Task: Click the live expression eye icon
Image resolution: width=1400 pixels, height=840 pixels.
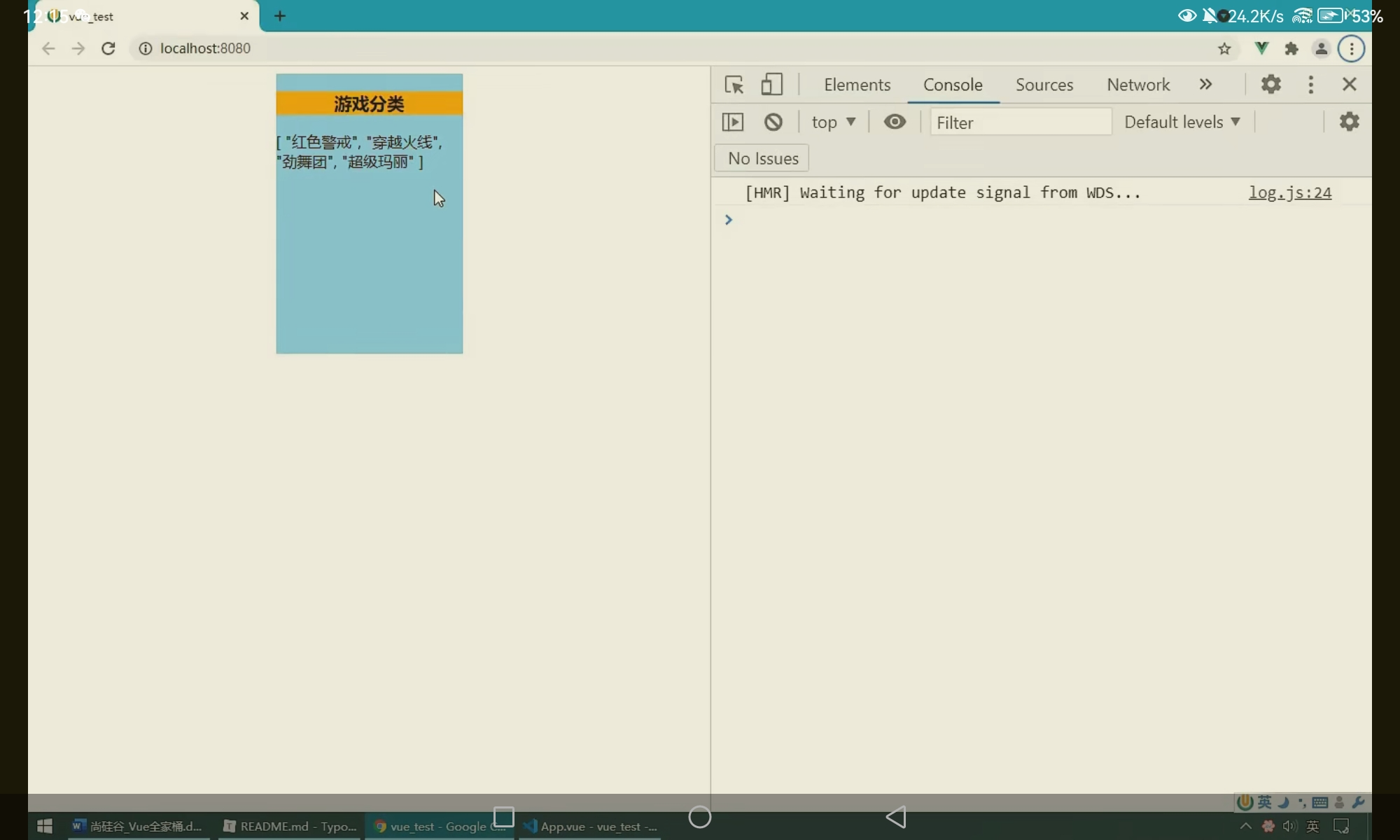Action: [894, 122]
